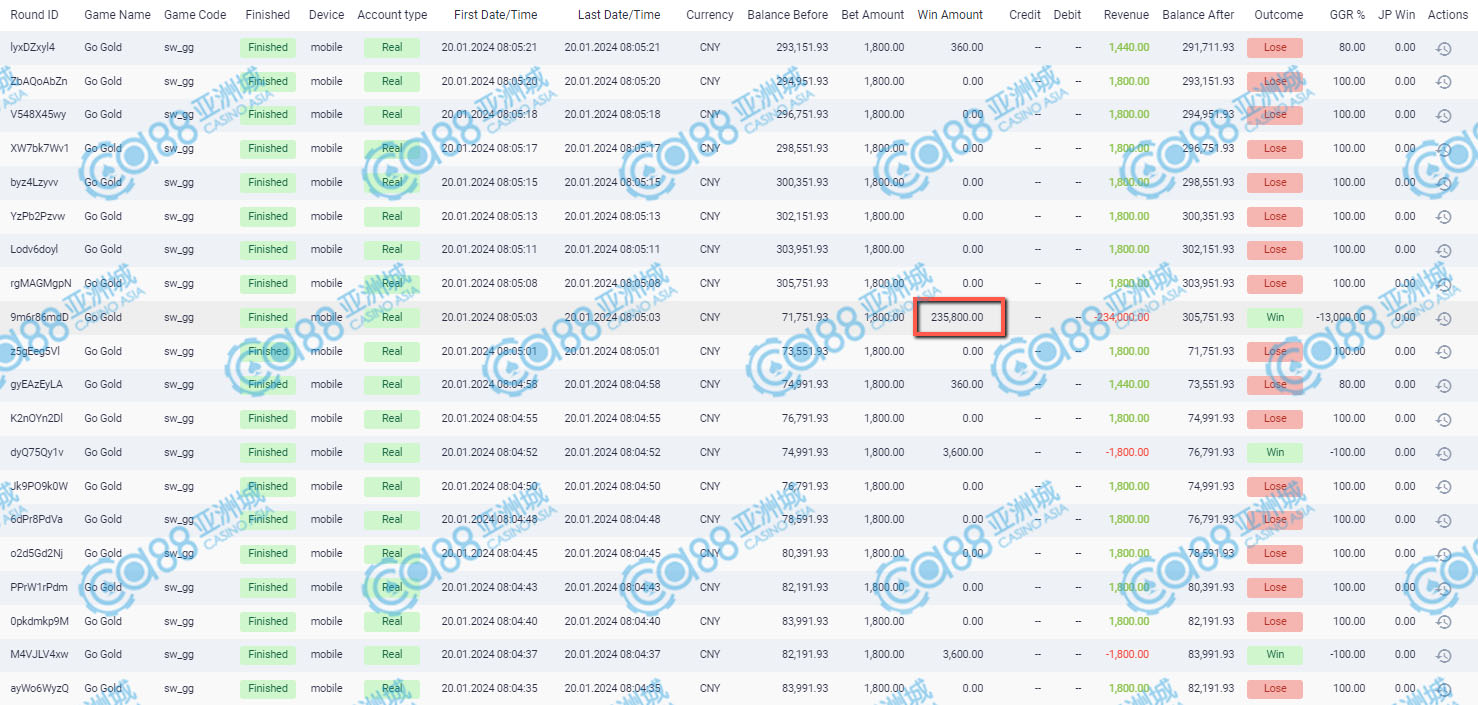Click Win outcome badge for round 9m6r86mdD

[1274, 317]
